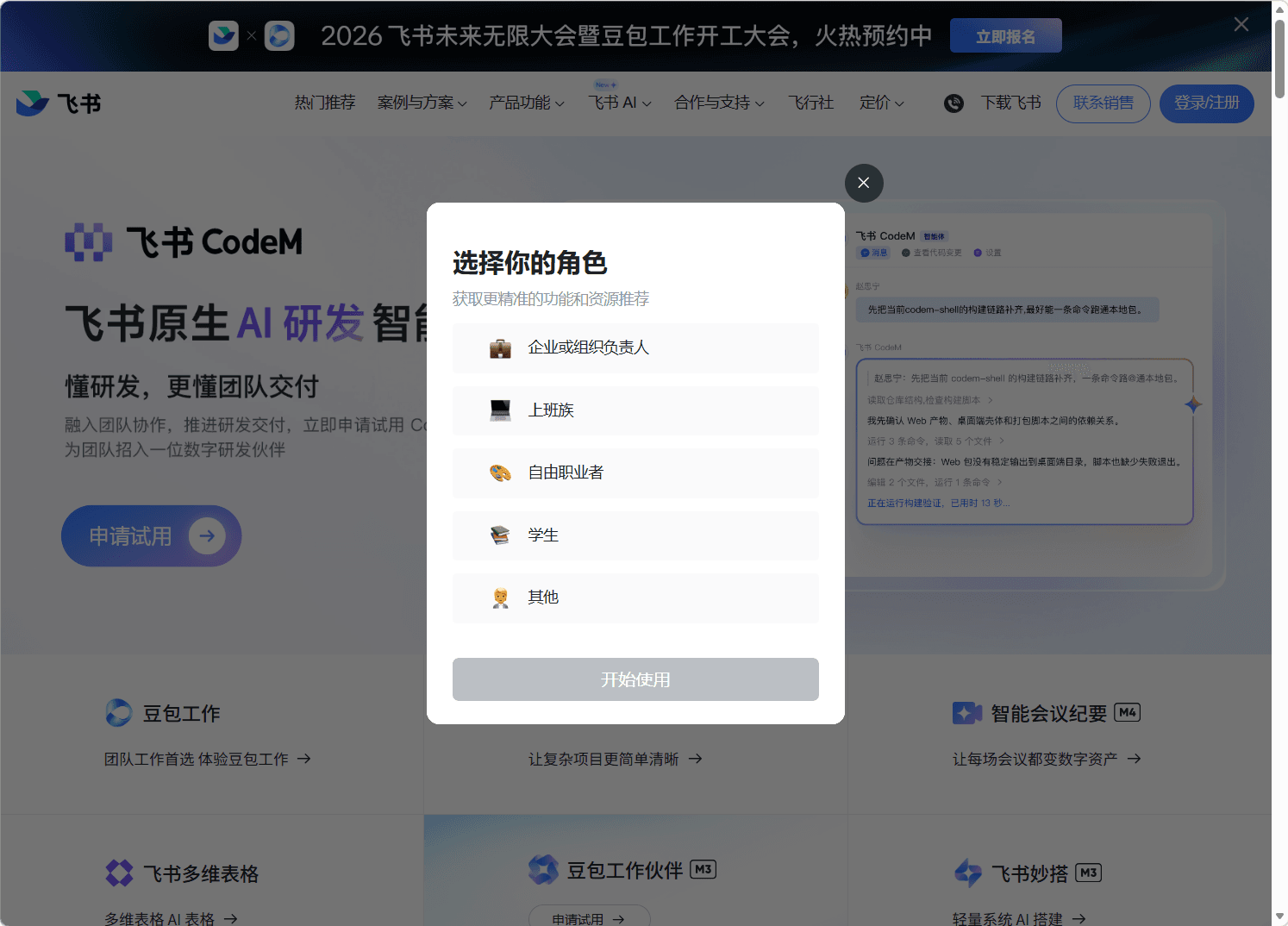
Task: Click the 开始使用 button
Action: click(635, 679)
